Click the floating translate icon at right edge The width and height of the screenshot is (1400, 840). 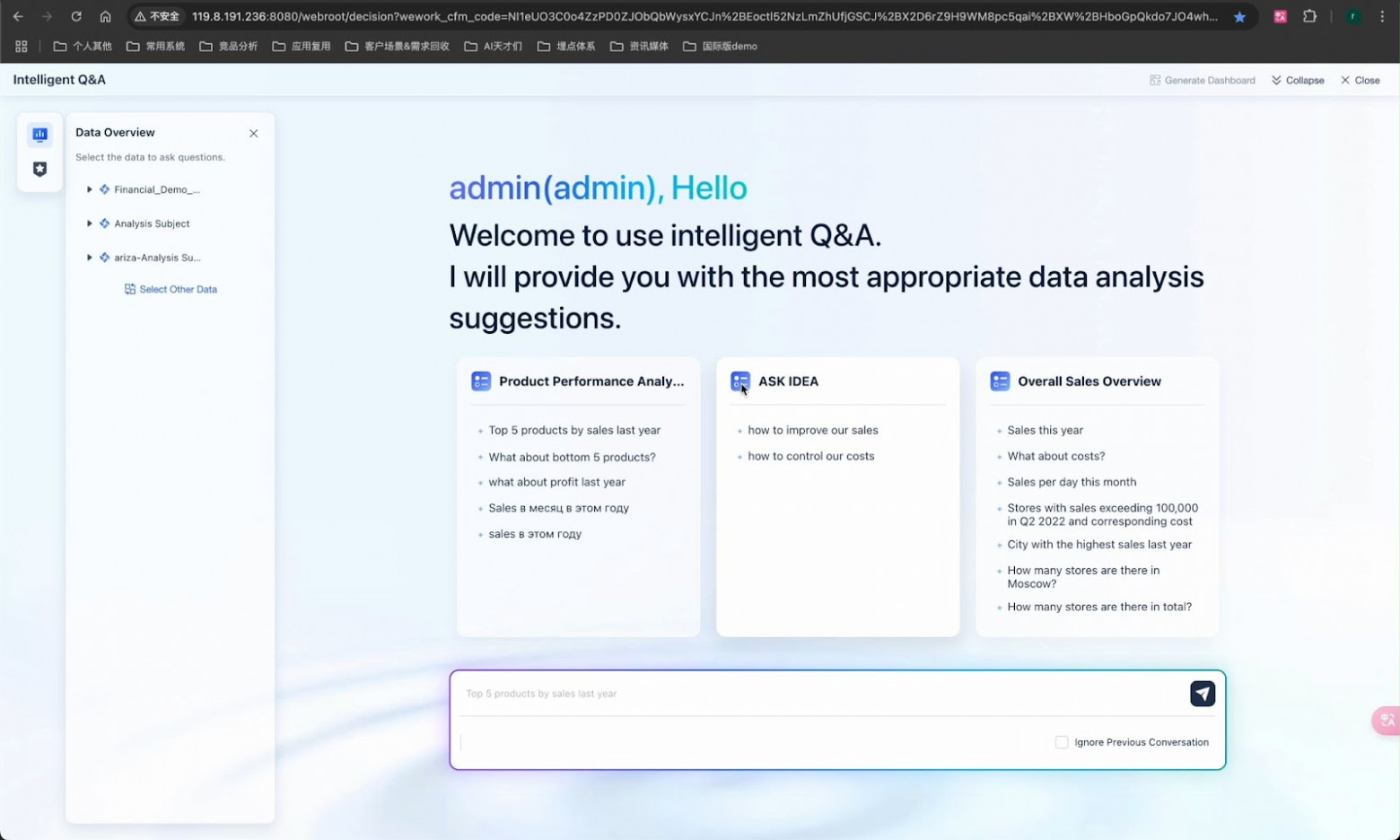(1387, 721)
